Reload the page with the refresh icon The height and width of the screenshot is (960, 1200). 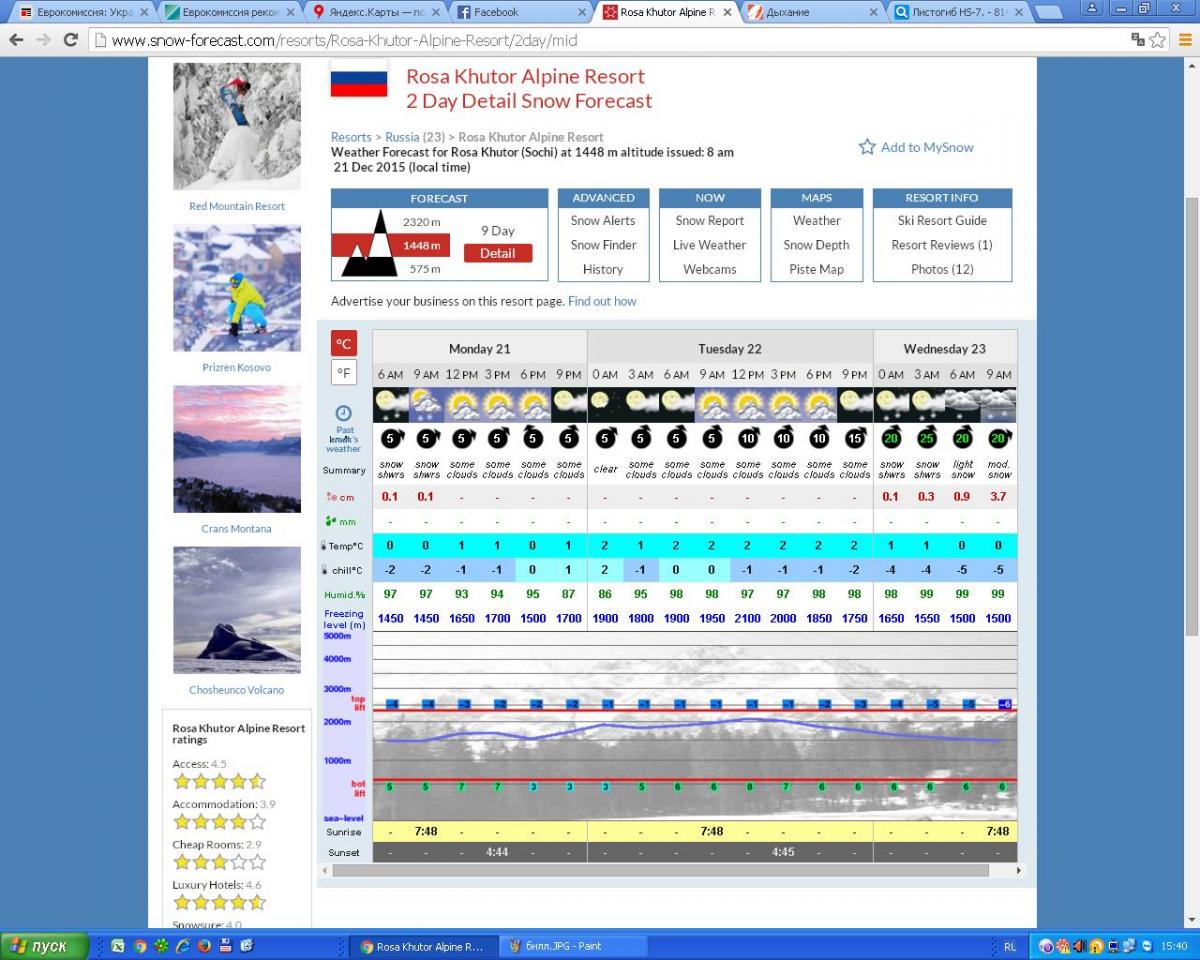pos(70,40)
